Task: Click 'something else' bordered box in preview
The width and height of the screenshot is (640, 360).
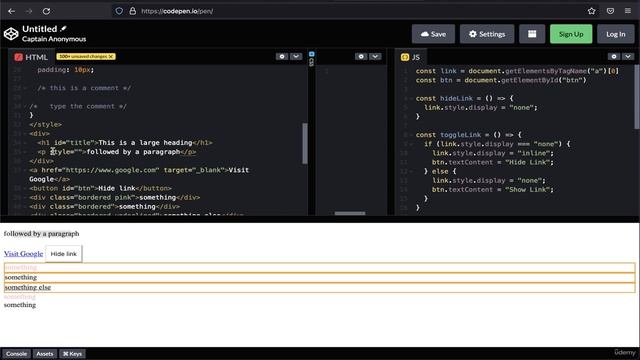Action: (x=320, y=287)
